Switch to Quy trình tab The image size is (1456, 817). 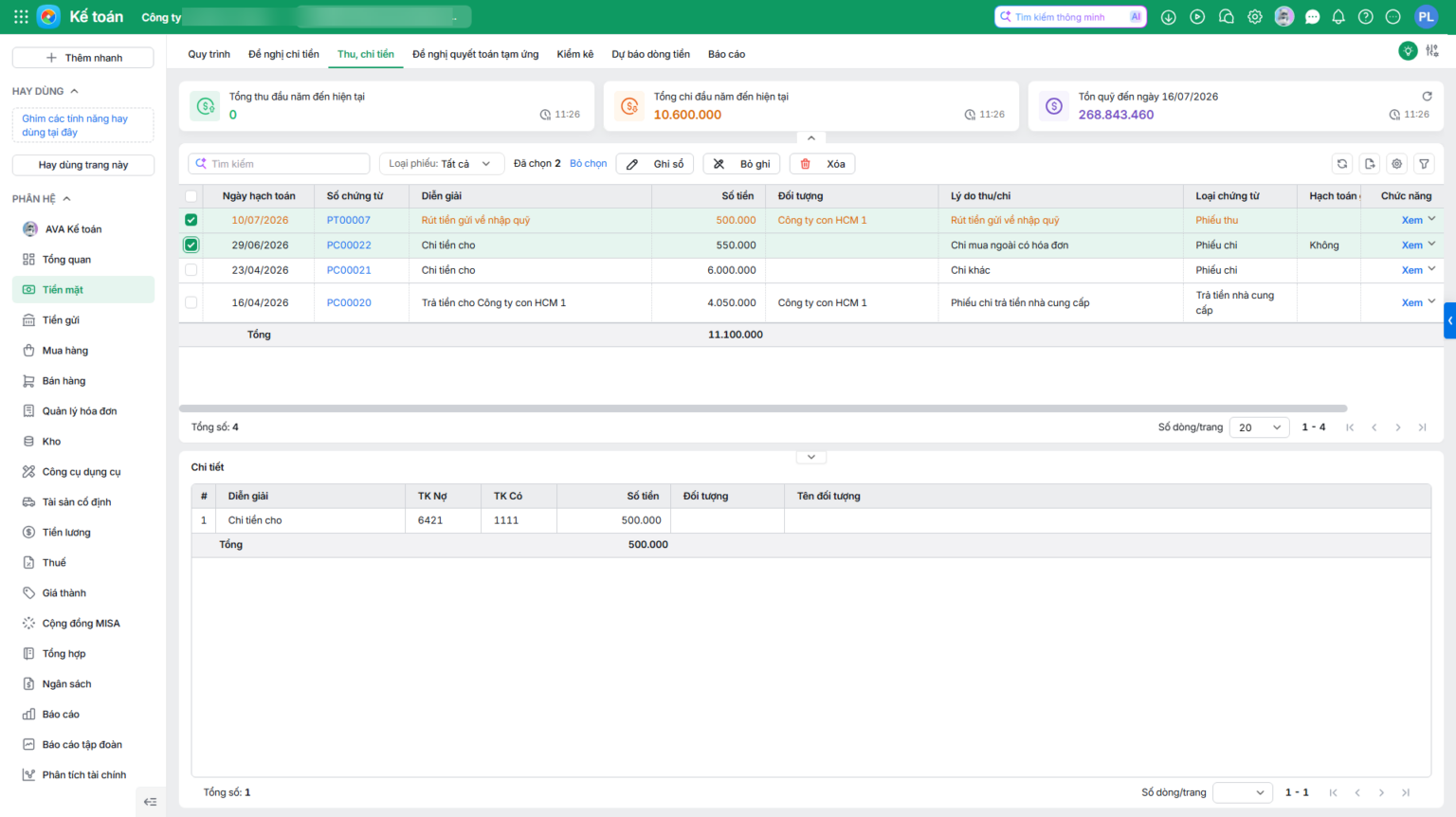coord(209,54)
